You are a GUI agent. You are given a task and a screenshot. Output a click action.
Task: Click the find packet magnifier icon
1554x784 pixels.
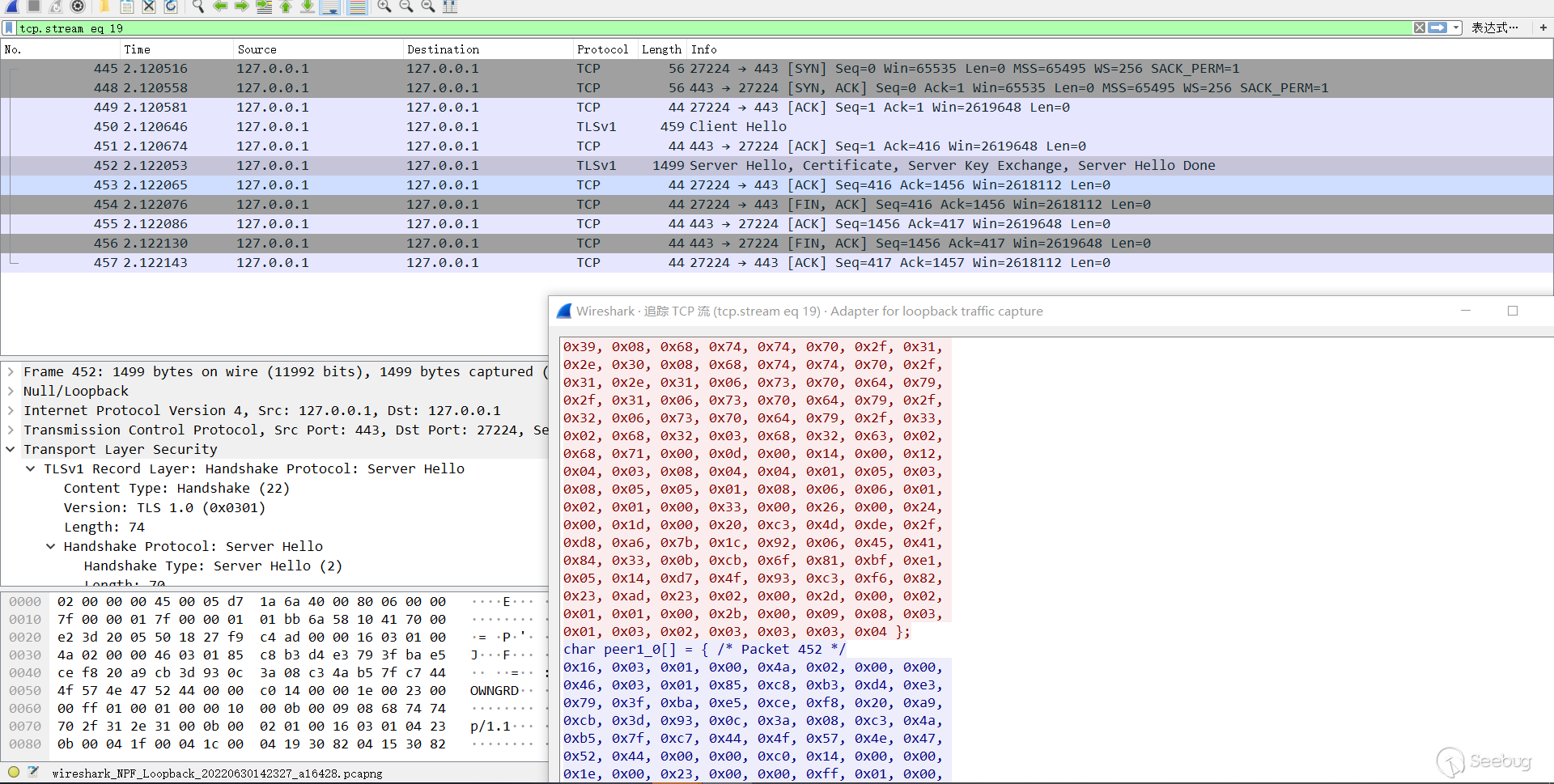(198, 6)
